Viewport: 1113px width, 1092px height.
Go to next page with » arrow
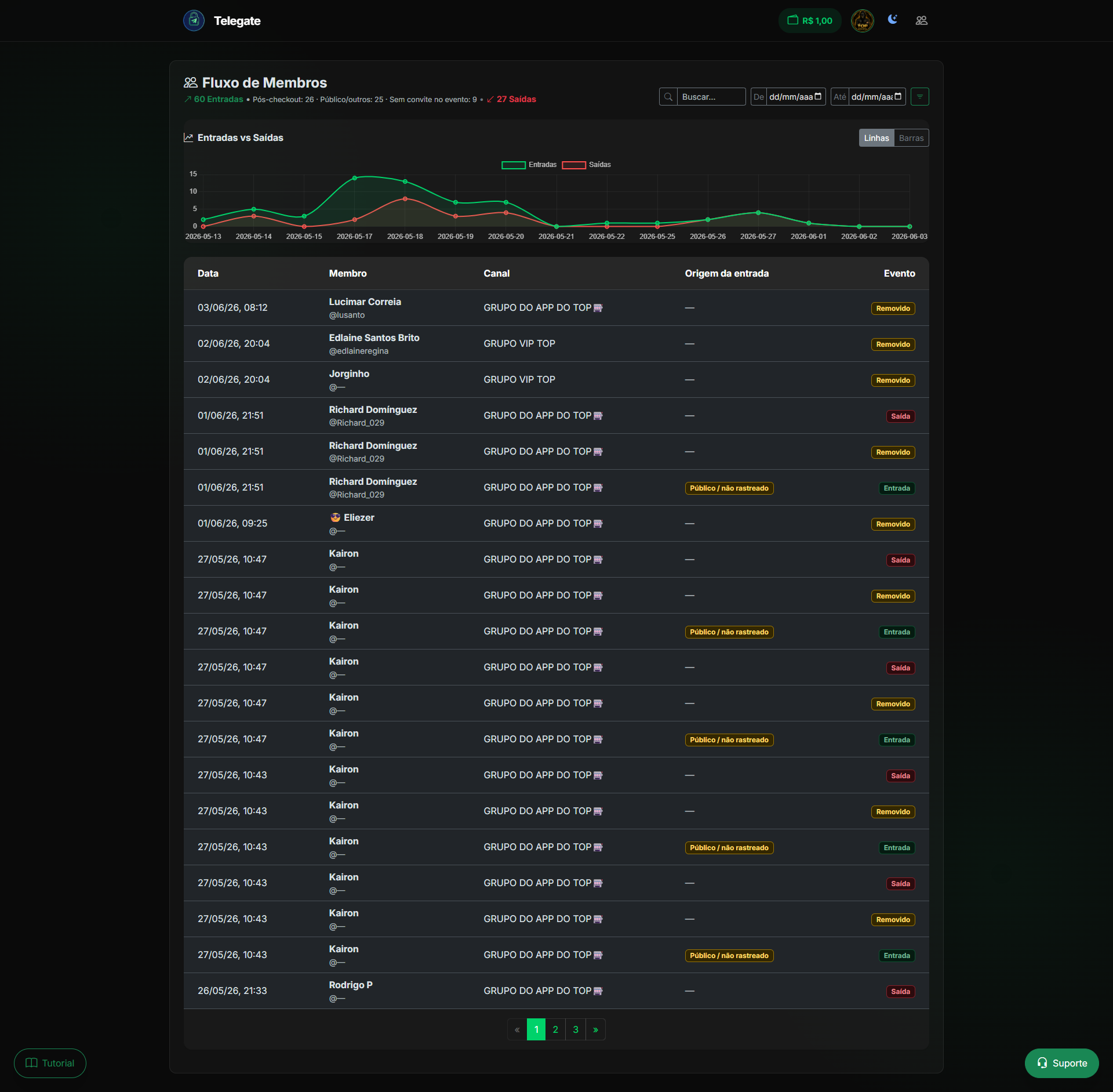(x=595, y=1030)
